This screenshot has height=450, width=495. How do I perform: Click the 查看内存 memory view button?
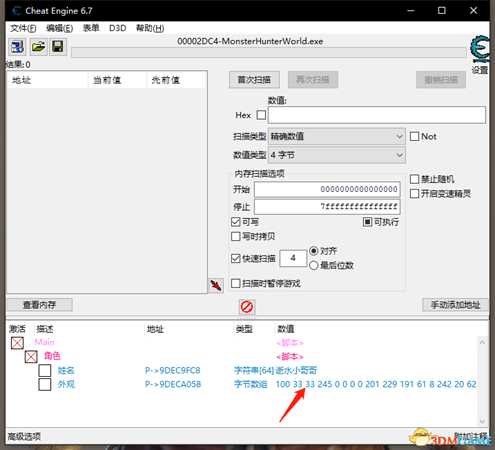click(40, 305)
